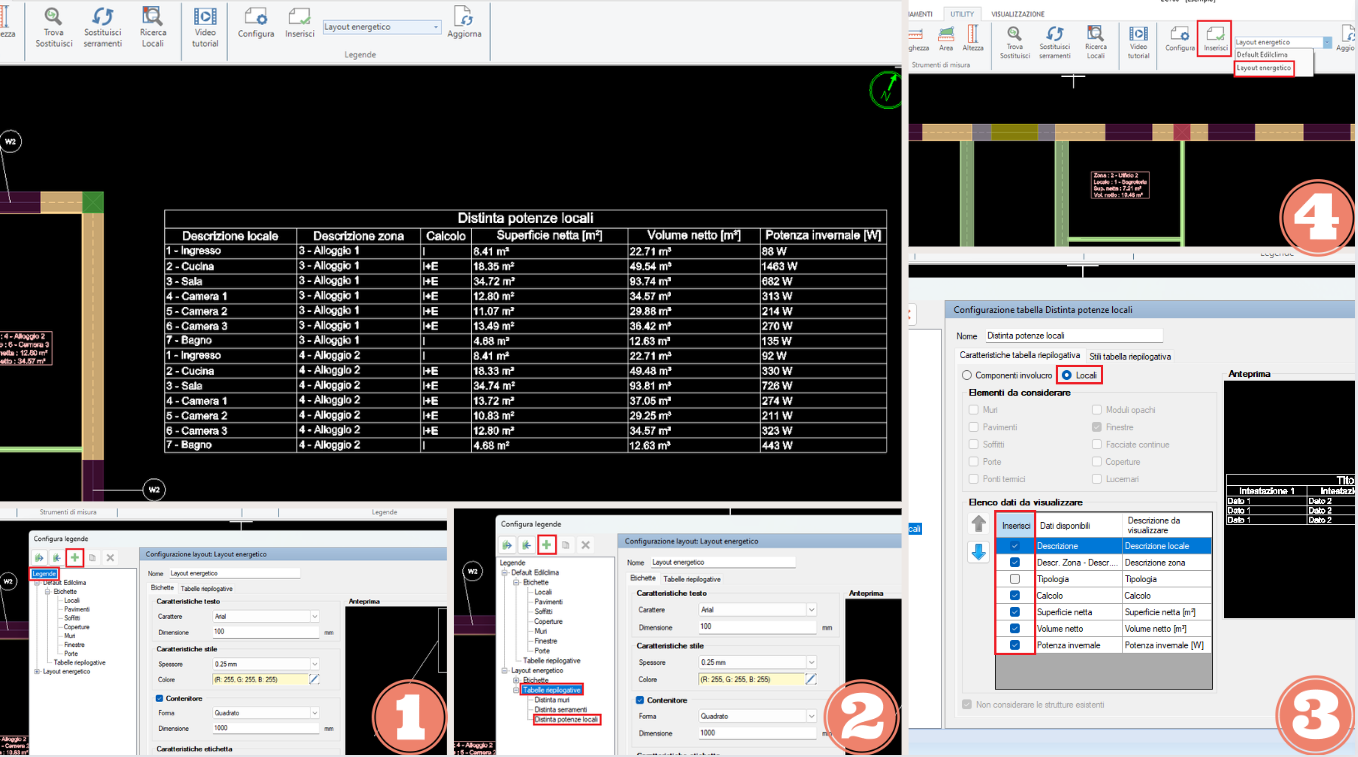Image resolution: width=1358 pixels, height=757 pixels.
Task: Expand Layout energetico tree node in panel 1
Action: coord(38,671)
